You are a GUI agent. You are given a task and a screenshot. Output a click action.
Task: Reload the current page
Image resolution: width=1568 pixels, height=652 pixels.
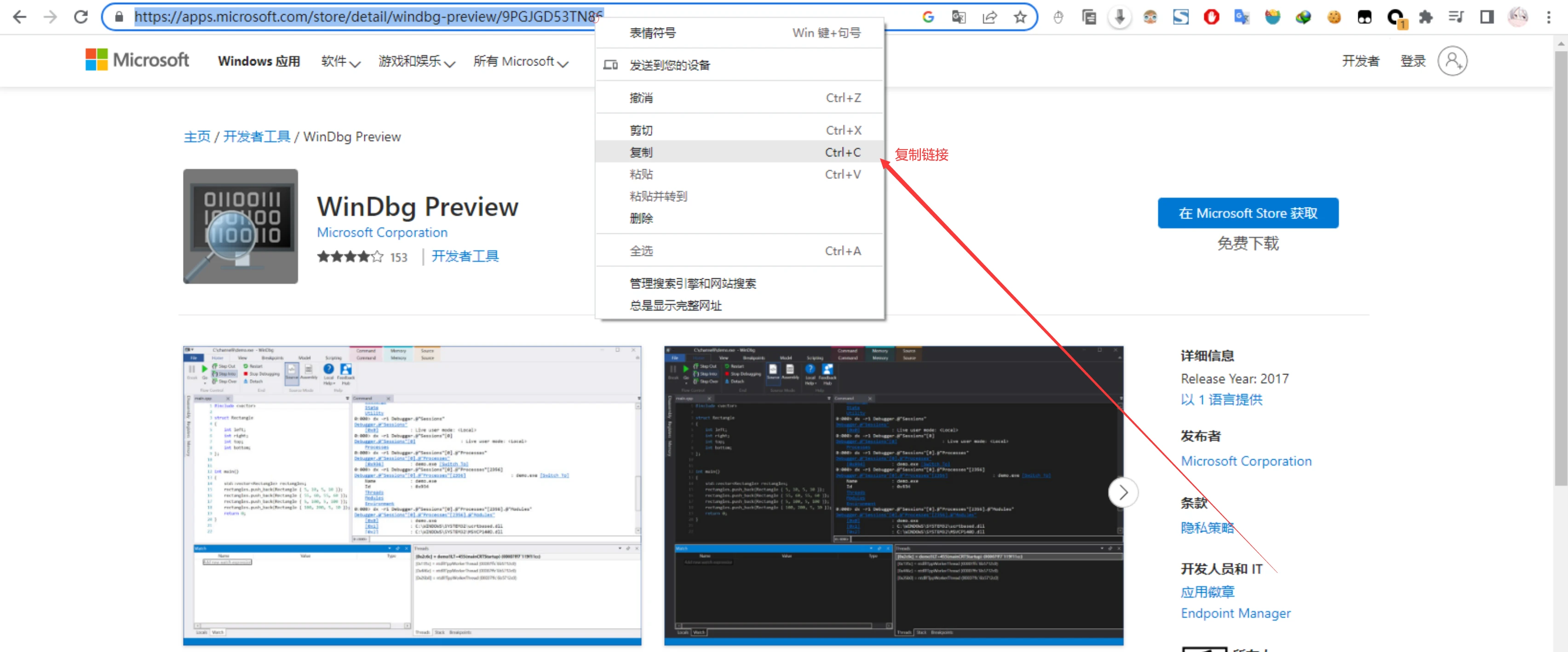81,17
